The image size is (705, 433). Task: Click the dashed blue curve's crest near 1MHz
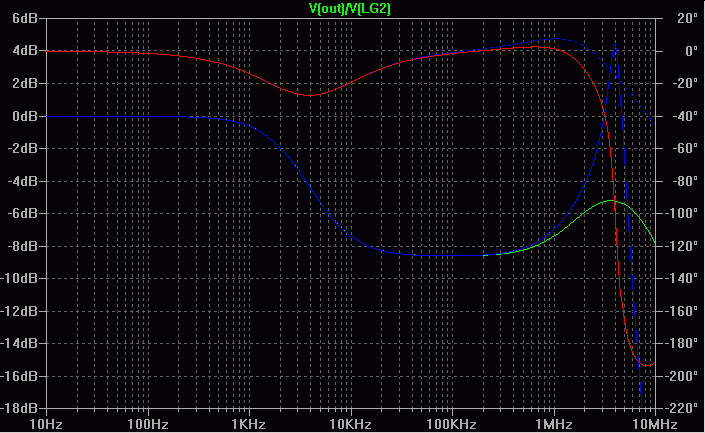pos(555,39)
